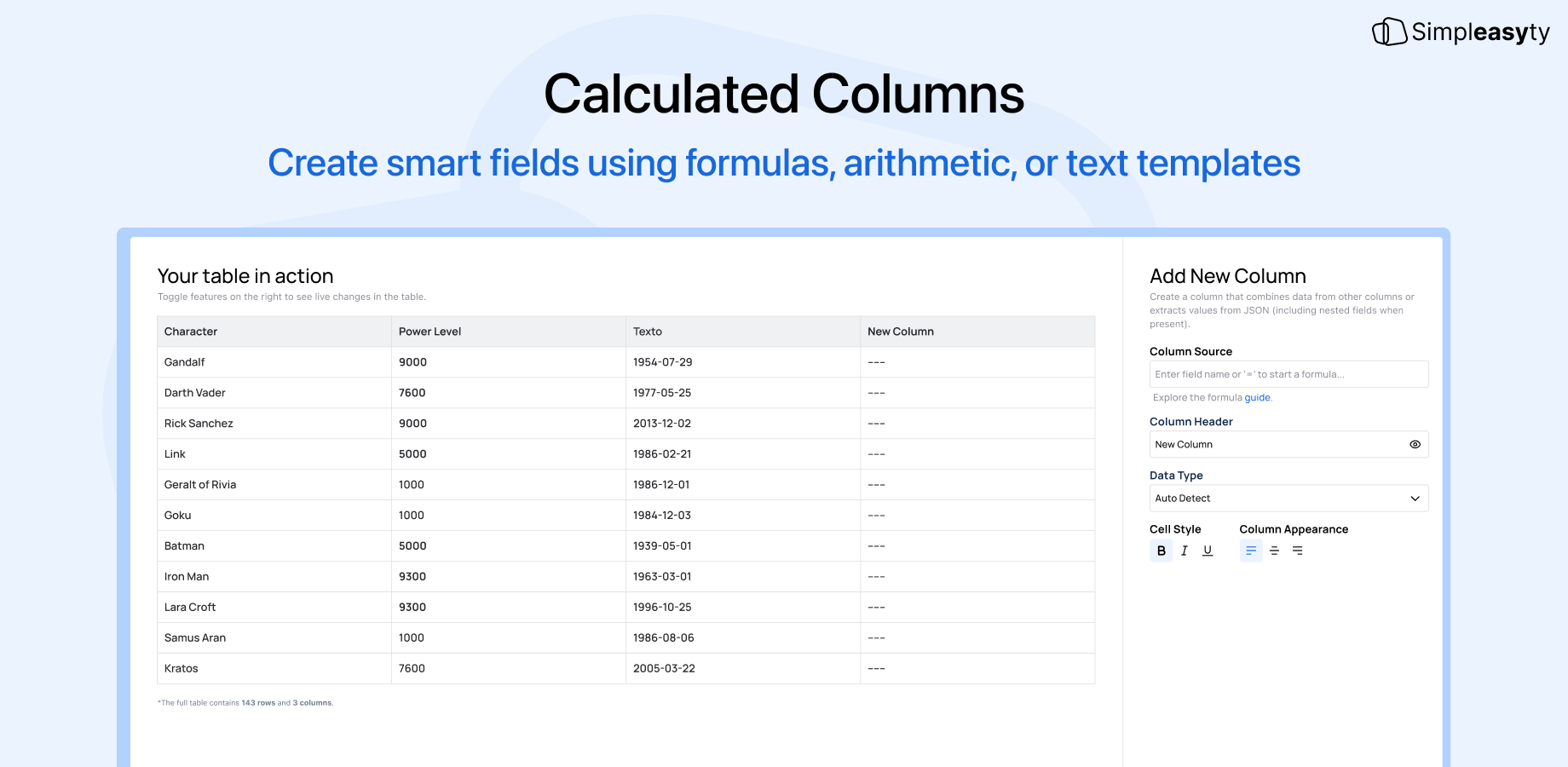
Task: Open the Data Type chevron arrow
Action: click(x=1414, y=498)
